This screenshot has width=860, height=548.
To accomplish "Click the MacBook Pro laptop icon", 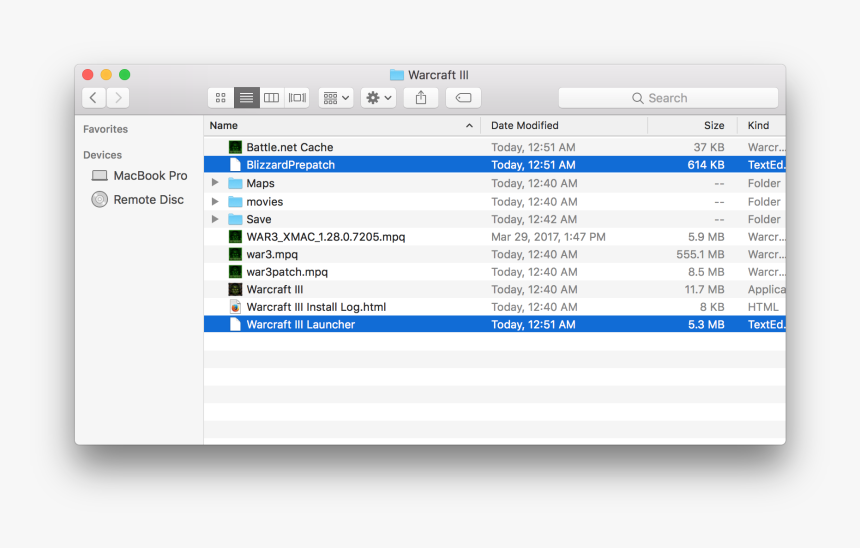I will click(x=99, y=176).
